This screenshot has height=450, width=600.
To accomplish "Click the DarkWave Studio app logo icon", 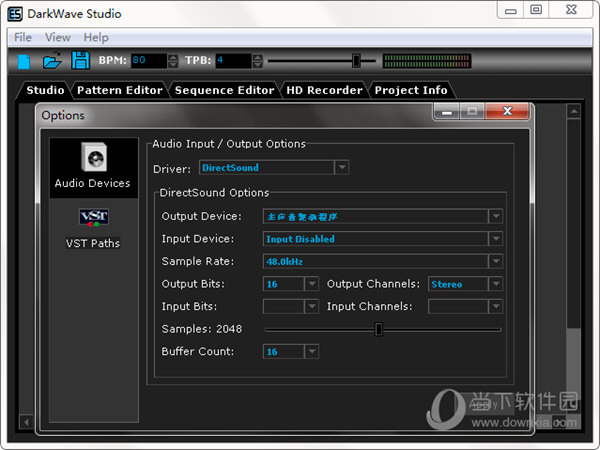I will pos(15,14).
